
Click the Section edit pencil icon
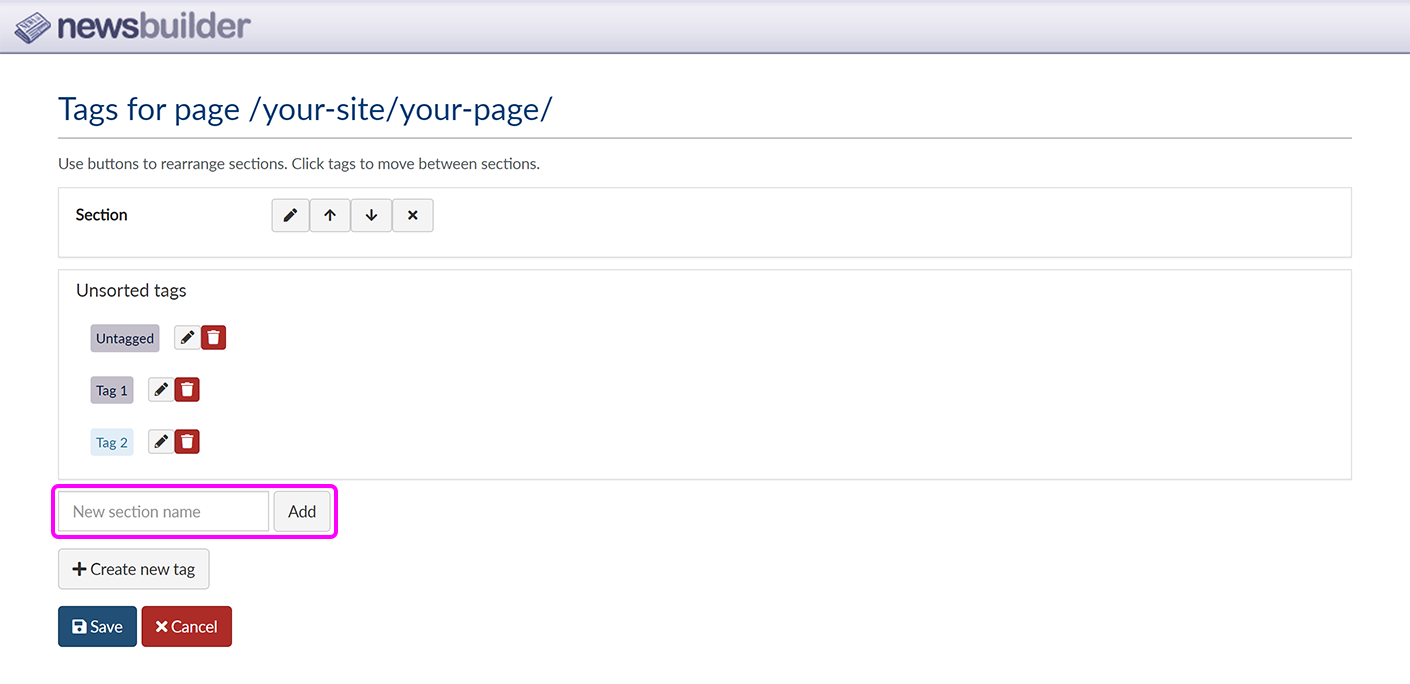(290, 215)
